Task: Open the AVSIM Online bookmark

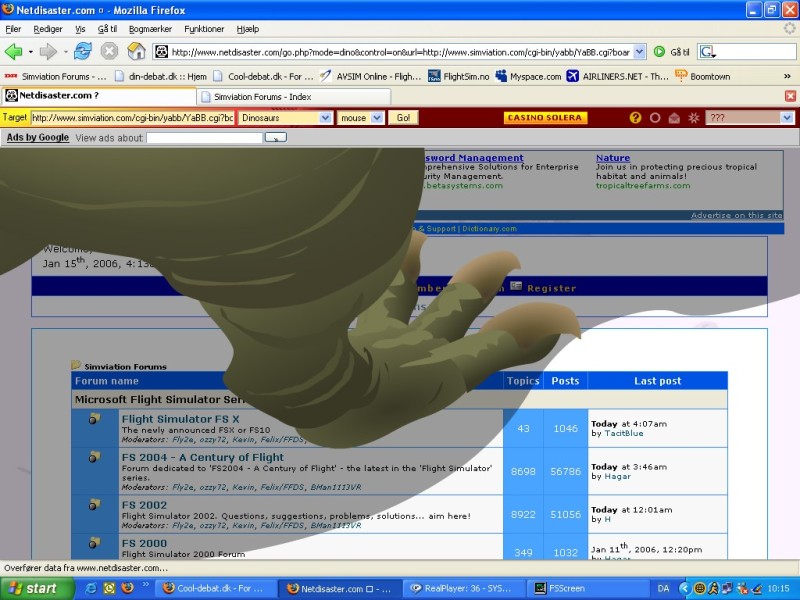Action: [x=370, y=77]
